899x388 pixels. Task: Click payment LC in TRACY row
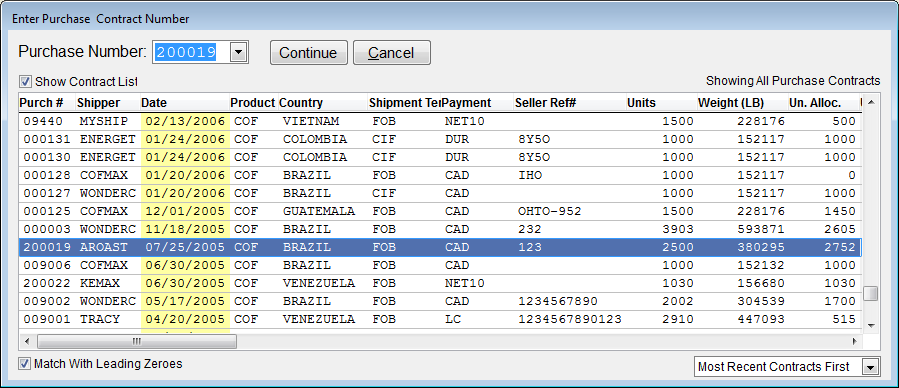tap(452, 319)
